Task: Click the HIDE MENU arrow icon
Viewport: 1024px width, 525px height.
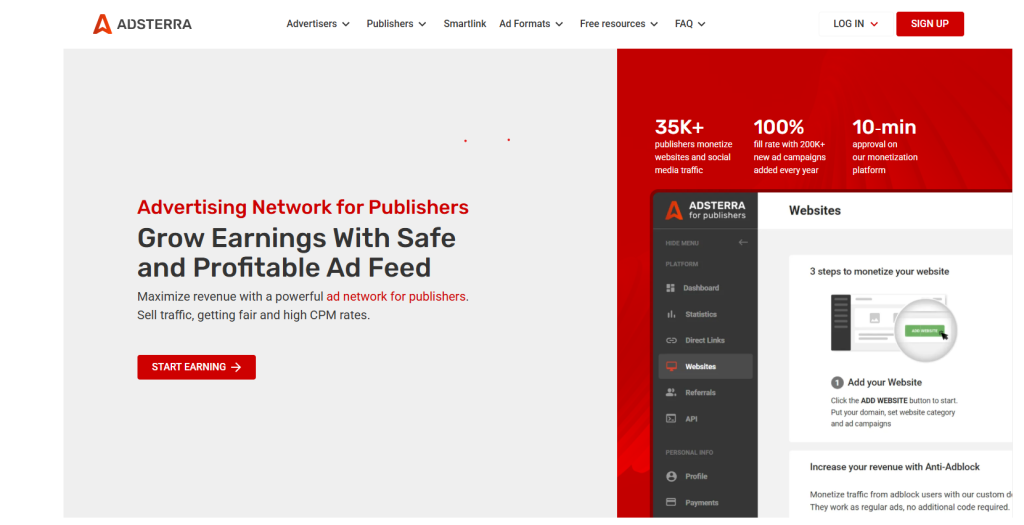Action: [743, 242]
